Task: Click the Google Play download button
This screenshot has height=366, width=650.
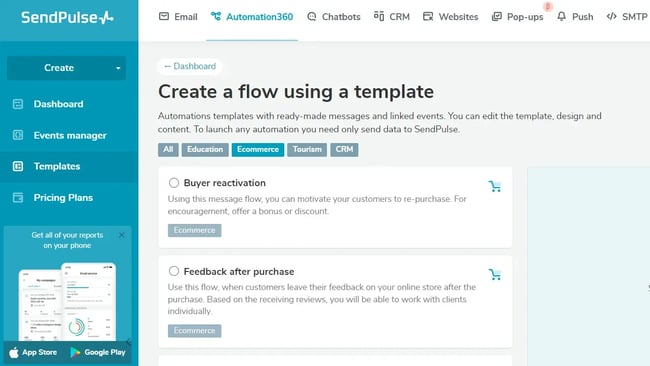Action: tap(98, 352)
